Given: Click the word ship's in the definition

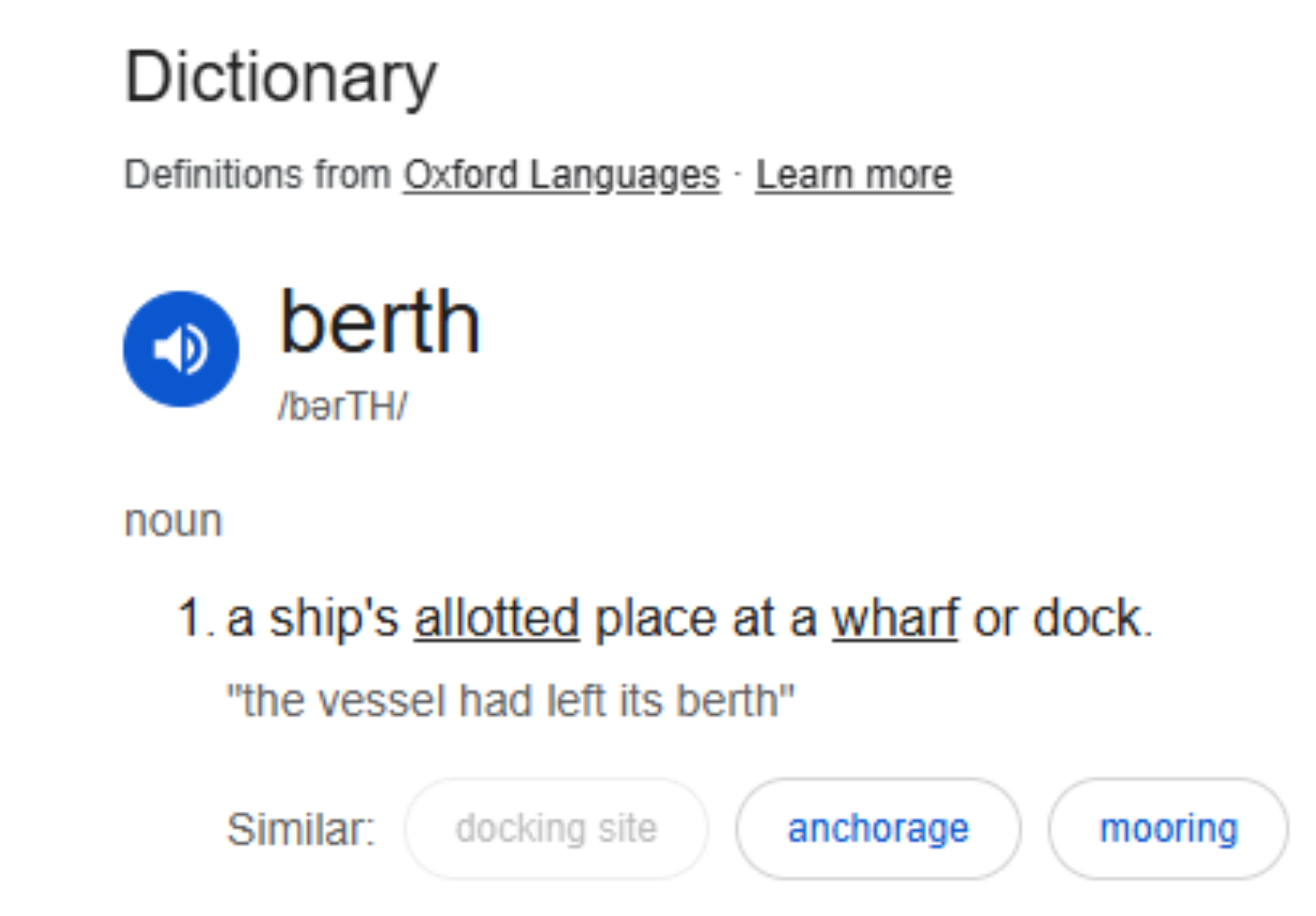Looking at the screenshot, I should (333, 619).
